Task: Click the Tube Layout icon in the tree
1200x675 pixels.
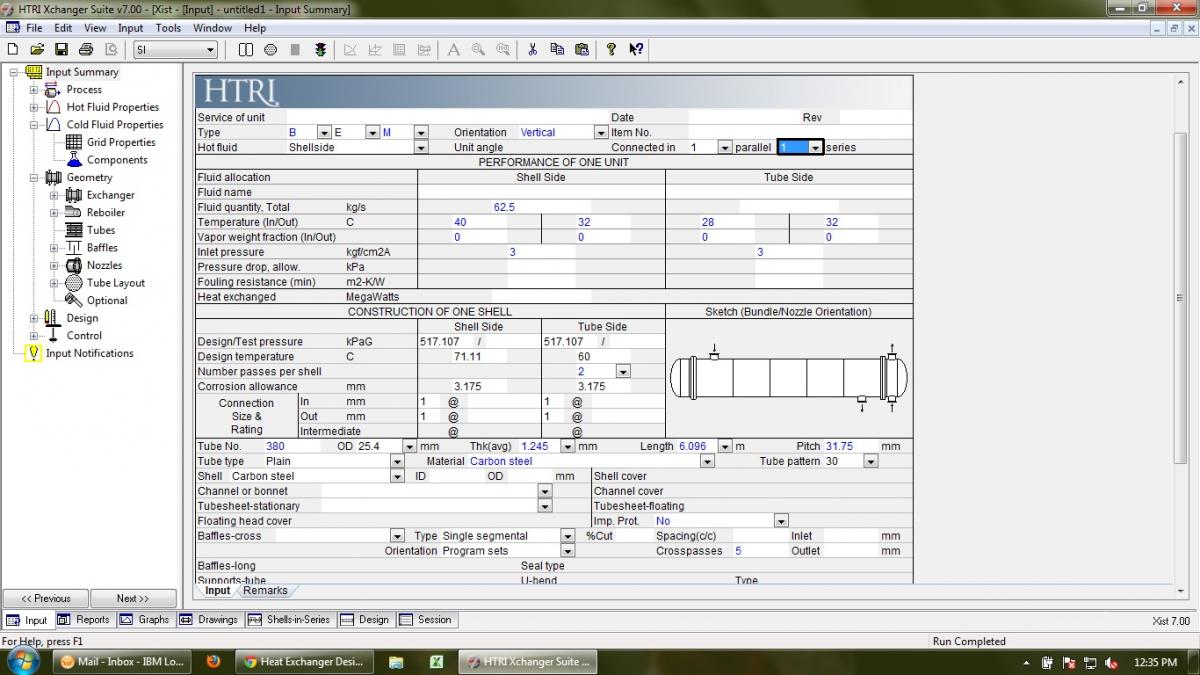Action: (x=74, y=283)
